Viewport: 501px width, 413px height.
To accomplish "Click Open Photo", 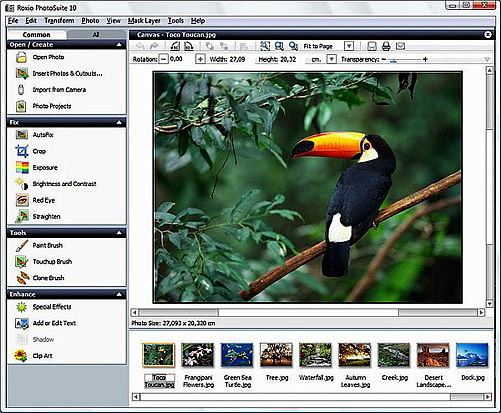I will [x=48, y=57].
